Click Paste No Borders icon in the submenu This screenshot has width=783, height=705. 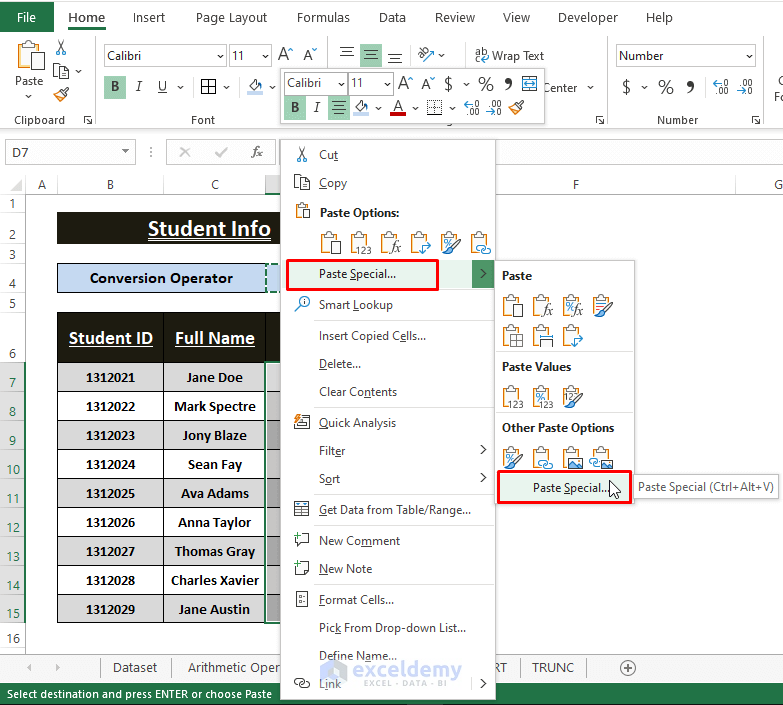tap(513, 335)
